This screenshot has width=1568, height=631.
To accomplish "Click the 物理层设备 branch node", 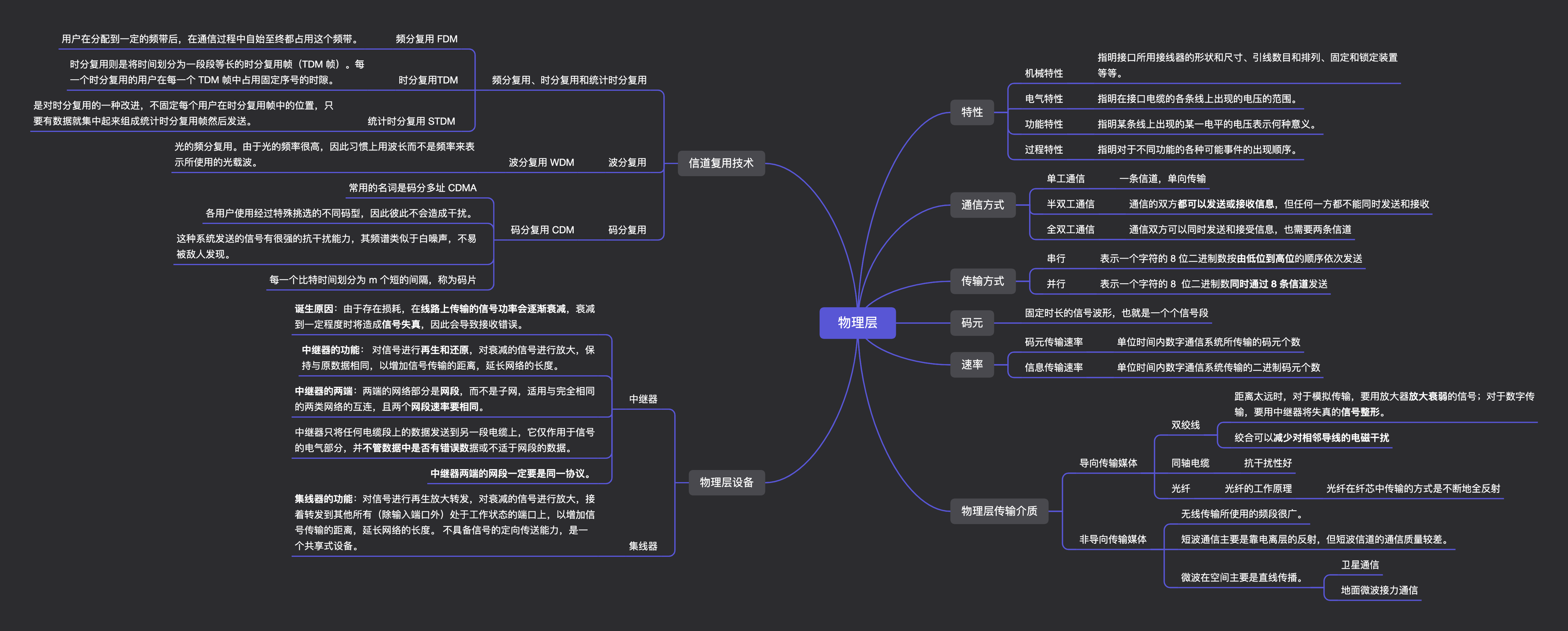I will 726,482.
